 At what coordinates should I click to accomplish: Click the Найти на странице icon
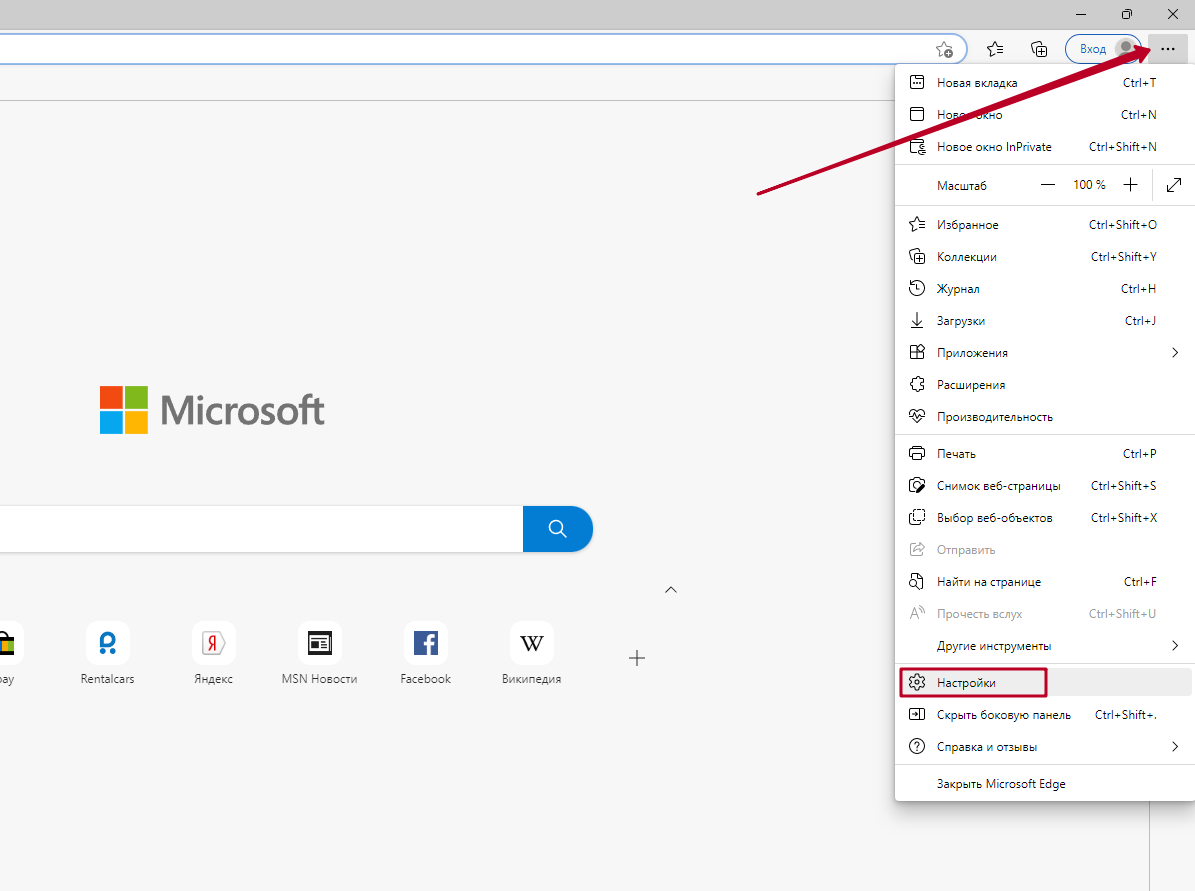[x=917, y=582]
